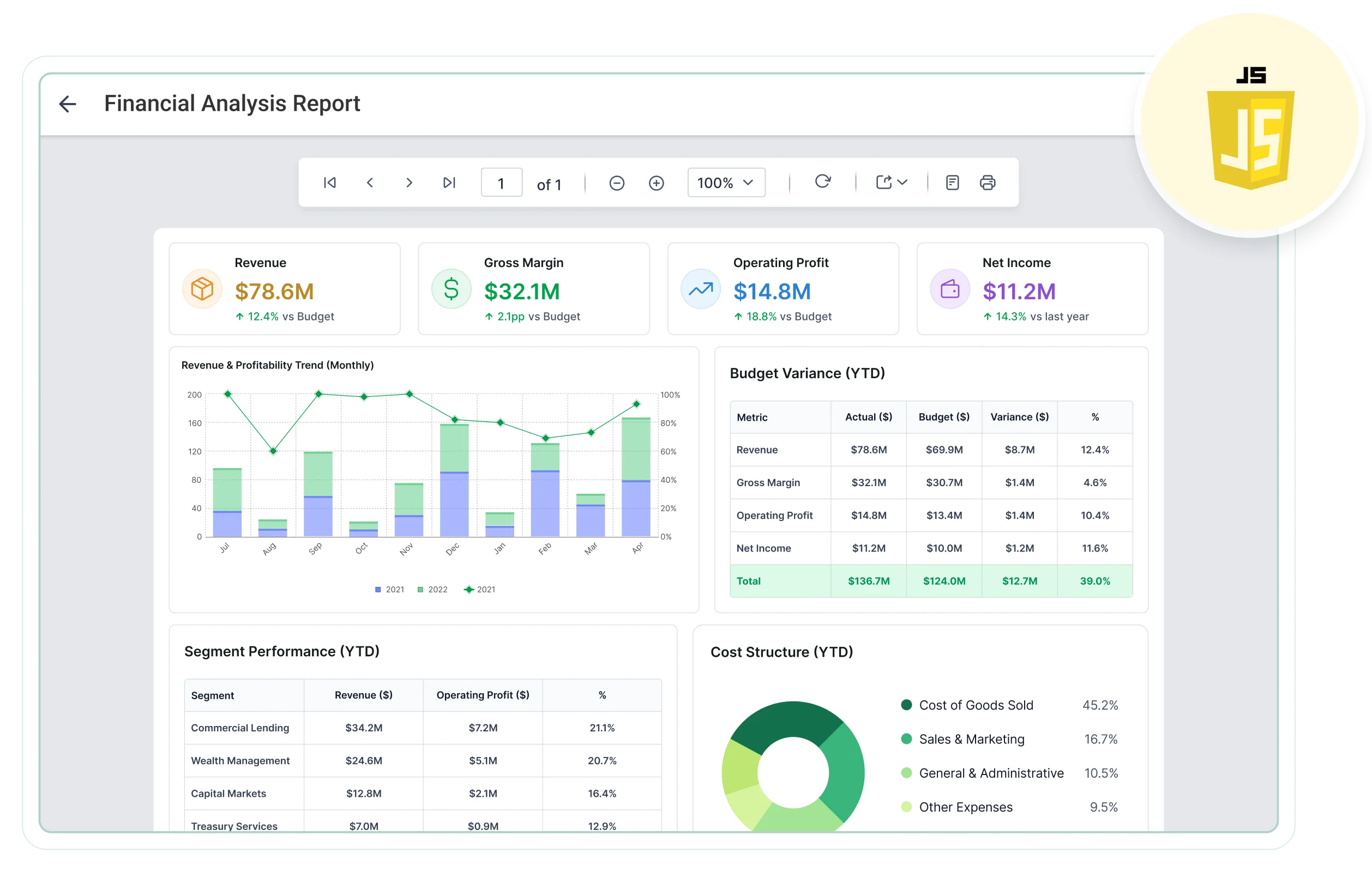Image resolution: width=1372 pixels, height=872 pixels.
Task: Click the Budget Variance (YTD) heading
Action: (x=807, y=373)
